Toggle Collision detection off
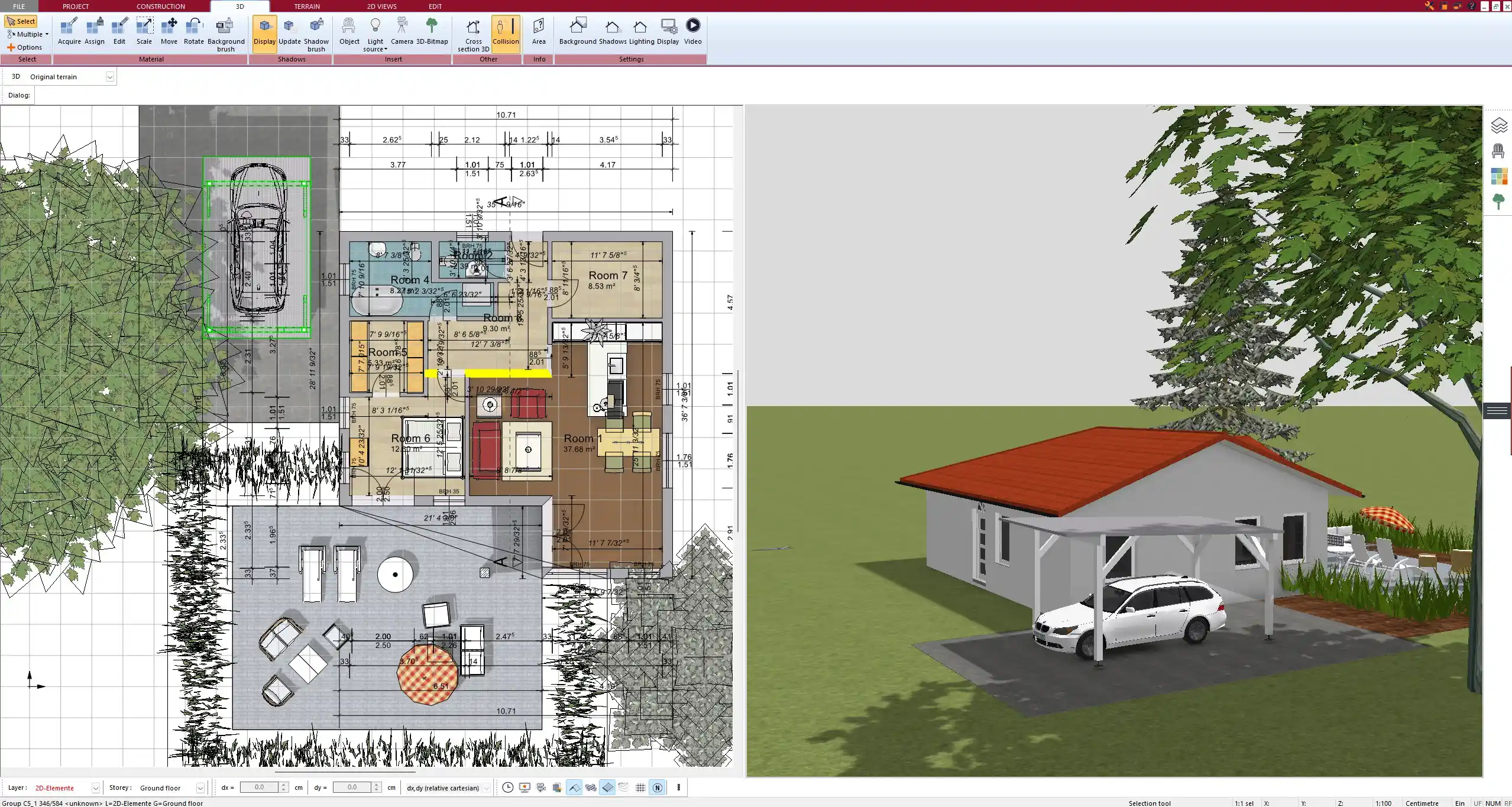 tap(506, 31)
